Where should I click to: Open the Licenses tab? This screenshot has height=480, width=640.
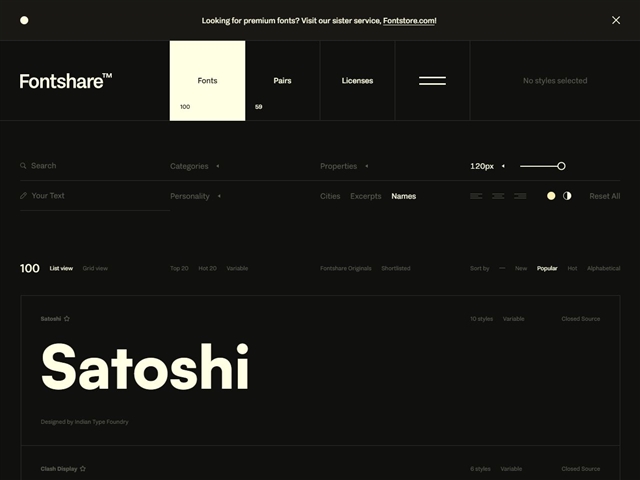[358, 80]
